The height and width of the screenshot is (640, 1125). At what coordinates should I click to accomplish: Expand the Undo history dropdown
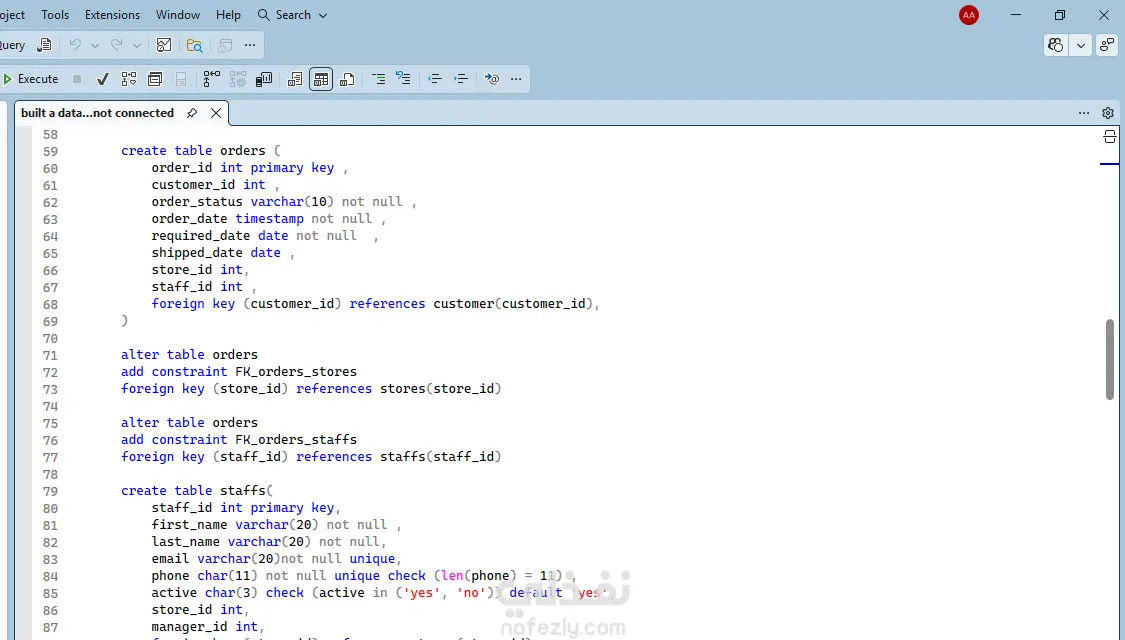(x=95, y=45)
